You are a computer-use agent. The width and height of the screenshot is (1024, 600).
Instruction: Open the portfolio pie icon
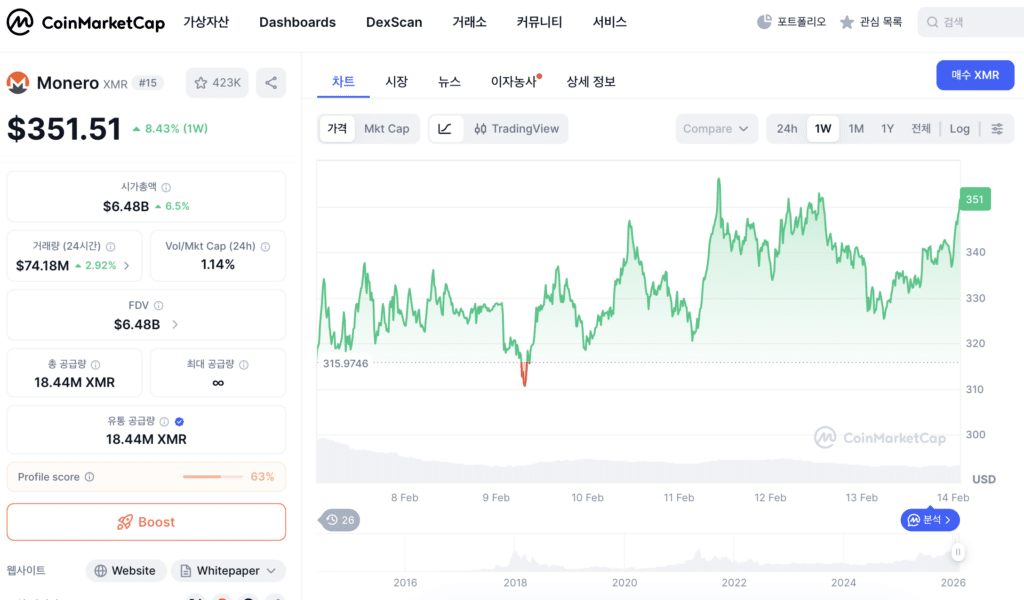click(x=764, y=22)
